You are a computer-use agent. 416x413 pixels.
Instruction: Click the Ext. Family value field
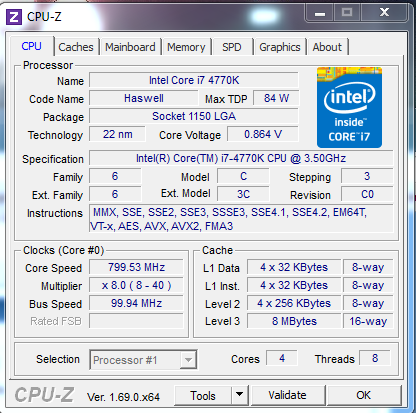pos(115,194)
